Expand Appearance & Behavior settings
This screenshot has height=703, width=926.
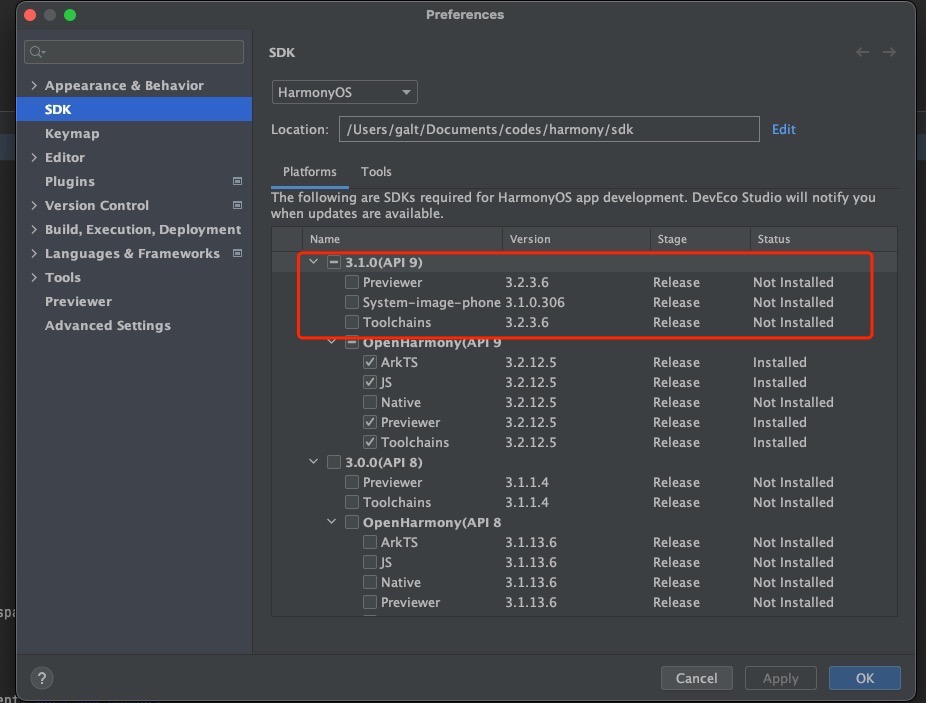pyautogui.click(x=34, y=85)
